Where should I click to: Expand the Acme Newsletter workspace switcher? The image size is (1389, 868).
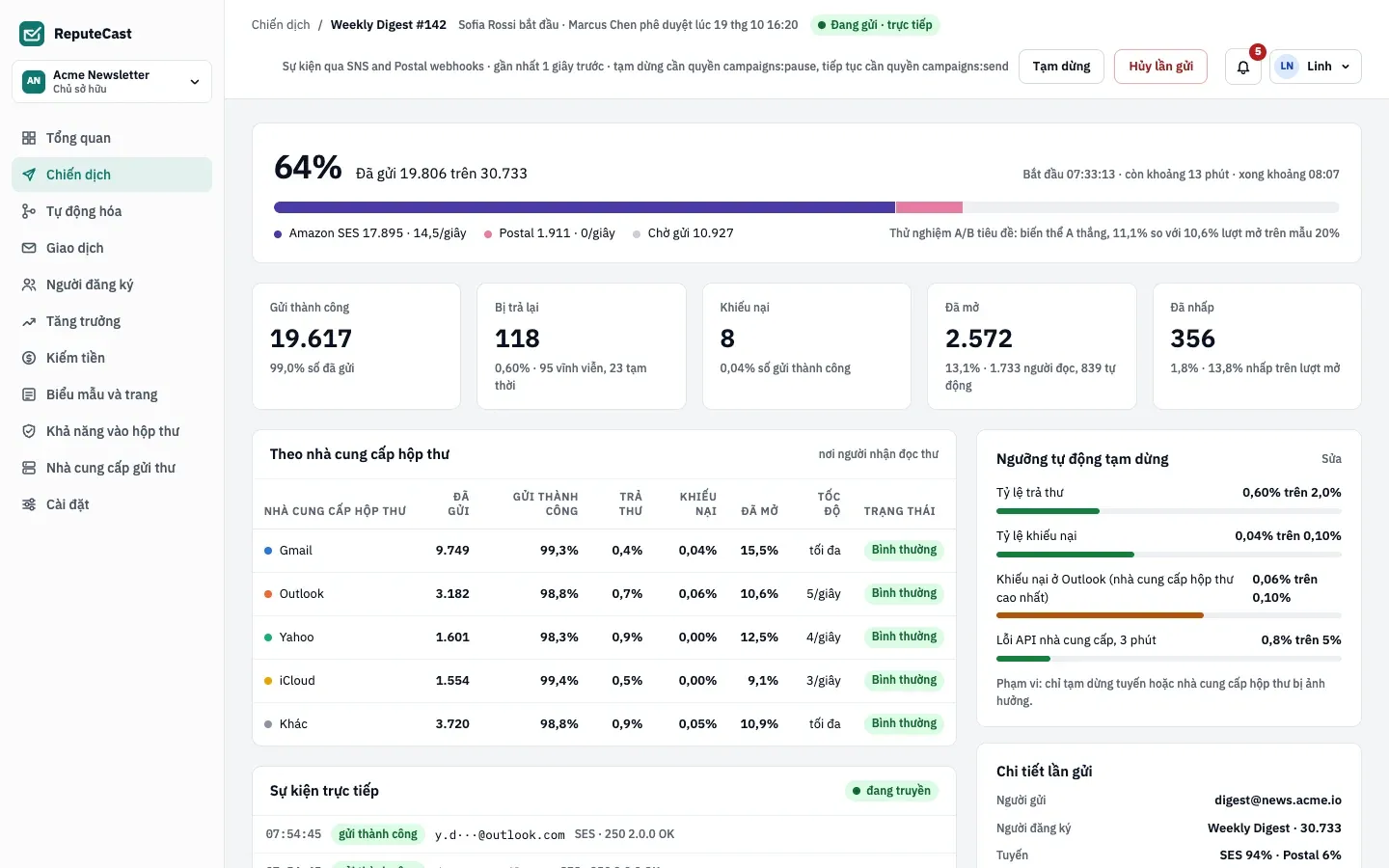[x=112, y=81]
